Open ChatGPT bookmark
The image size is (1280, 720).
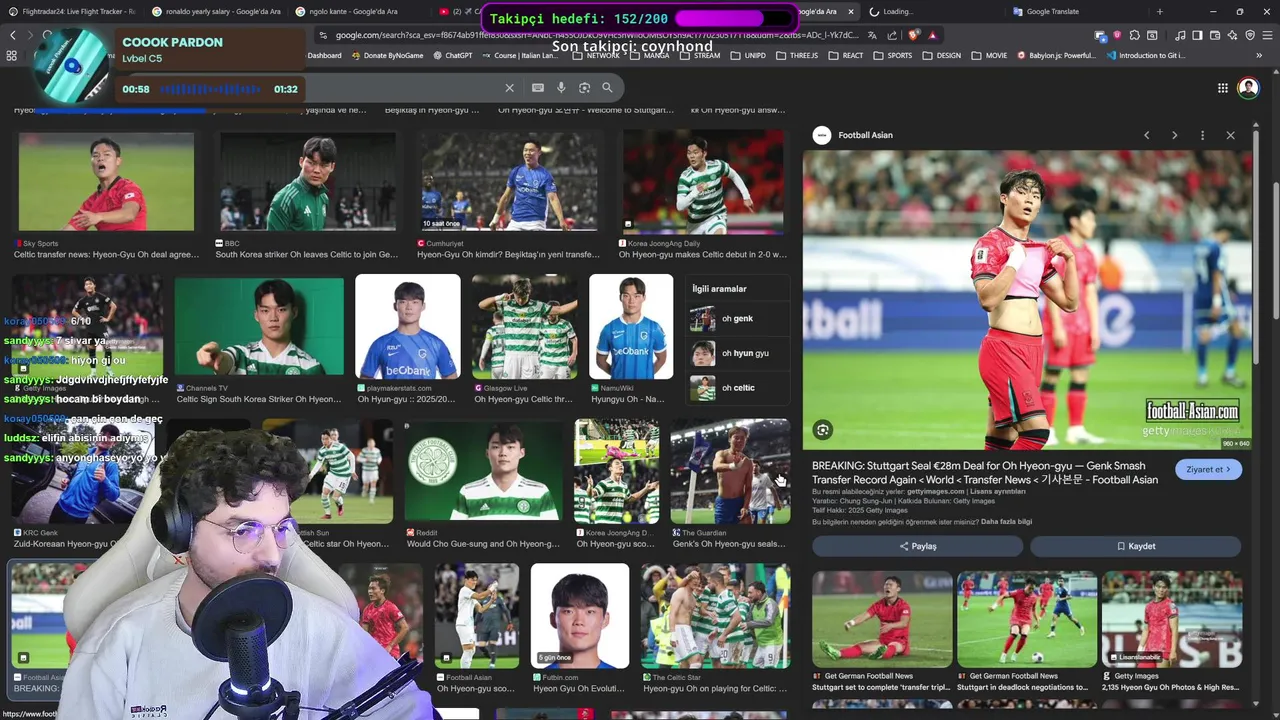453,56
